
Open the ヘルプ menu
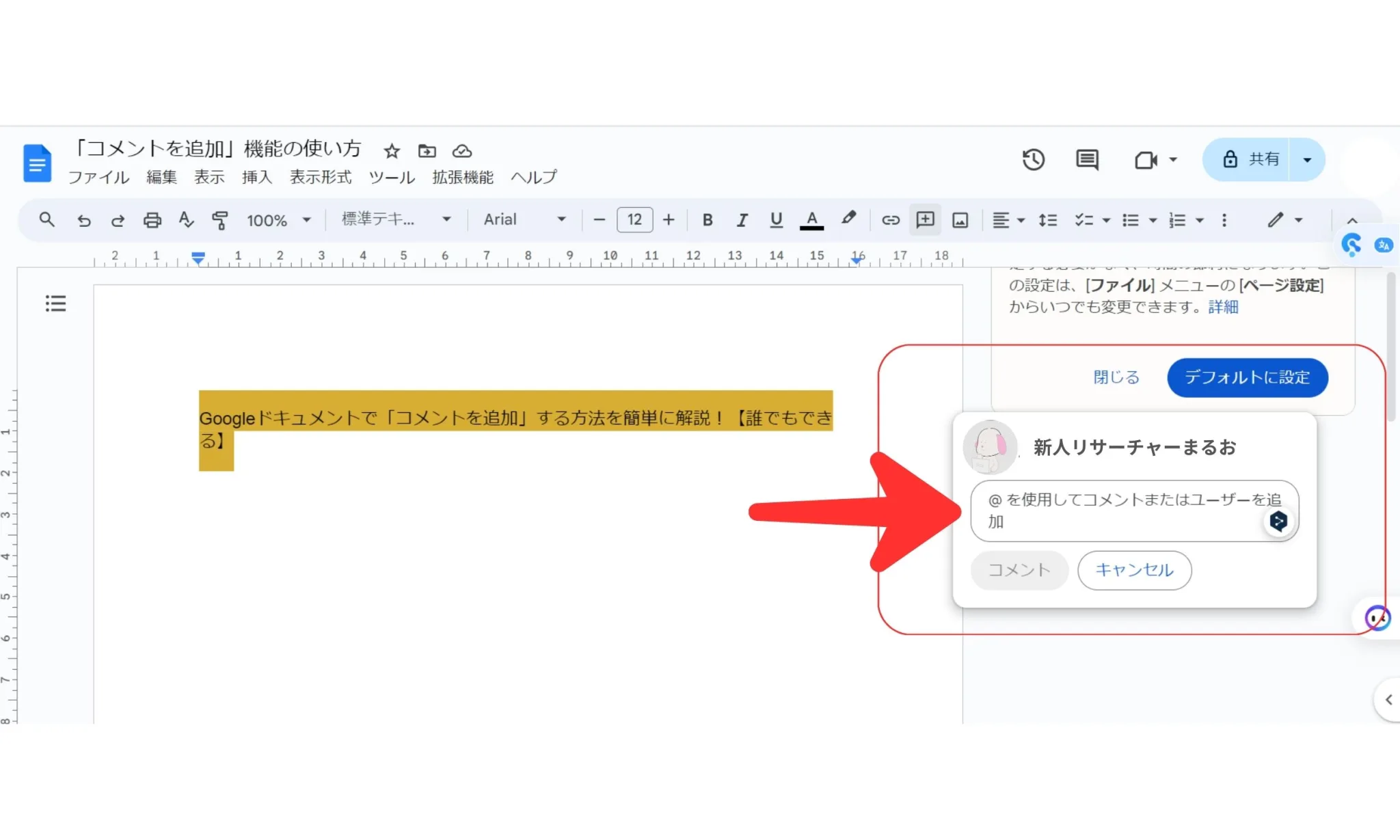click(x=534, y=178)
